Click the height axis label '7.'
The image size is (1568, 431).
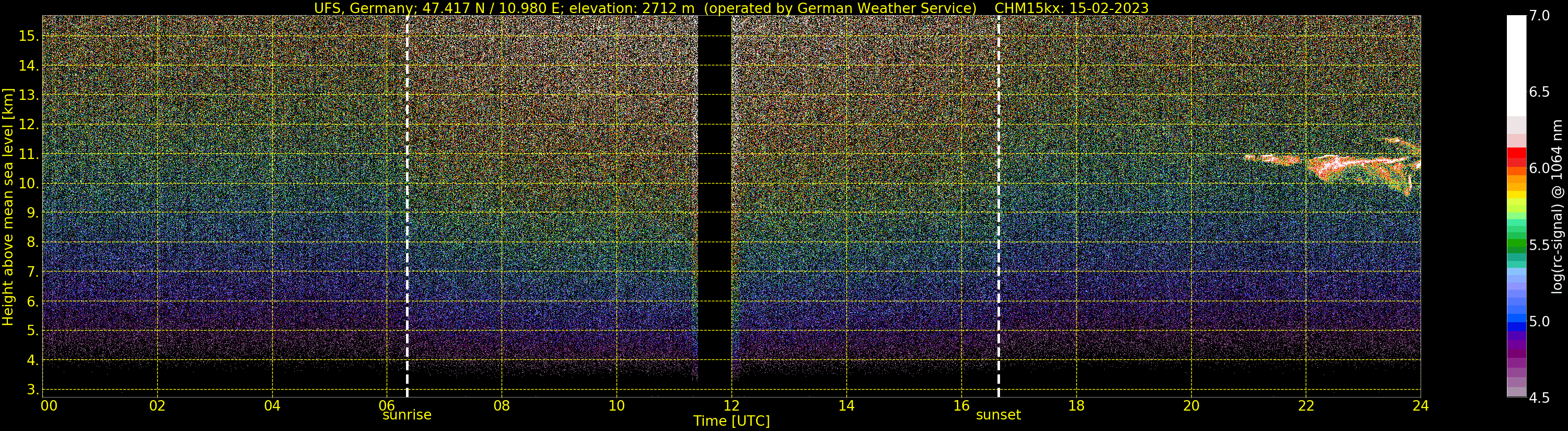coord(32,272)
